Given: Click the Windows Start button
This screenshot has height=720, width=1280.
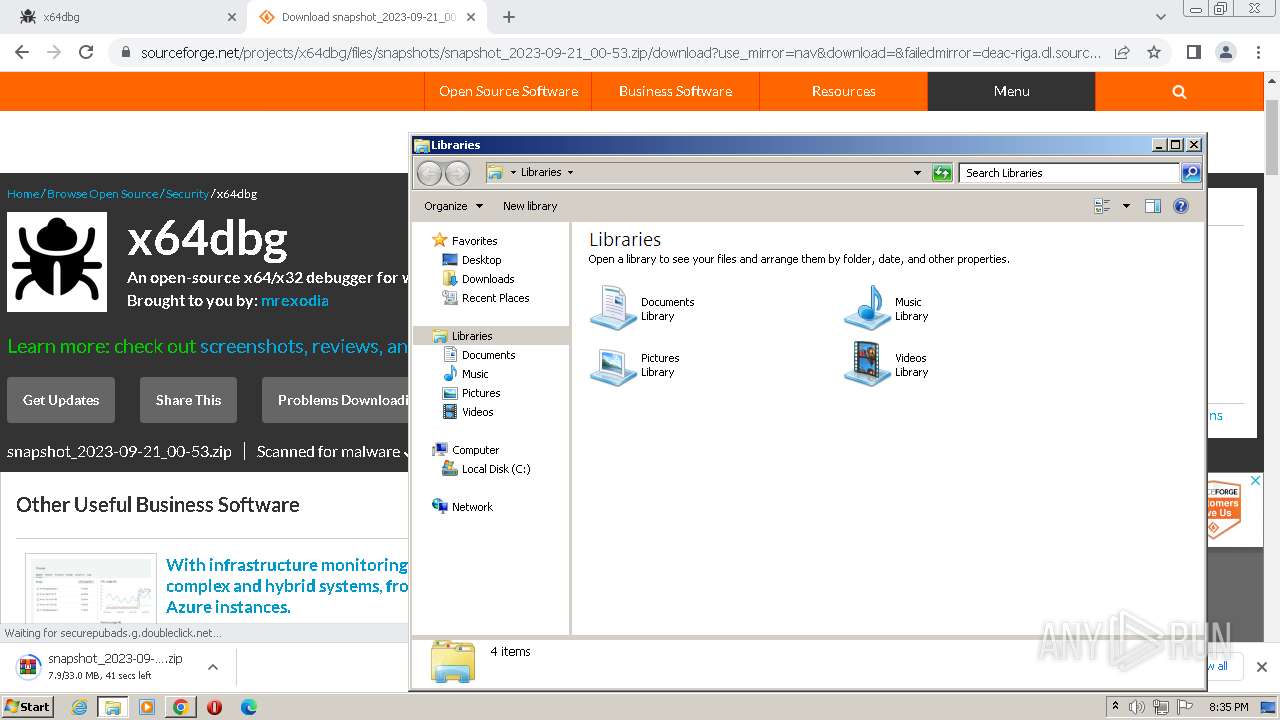Looking at the screenshot, I should [27, 707].
